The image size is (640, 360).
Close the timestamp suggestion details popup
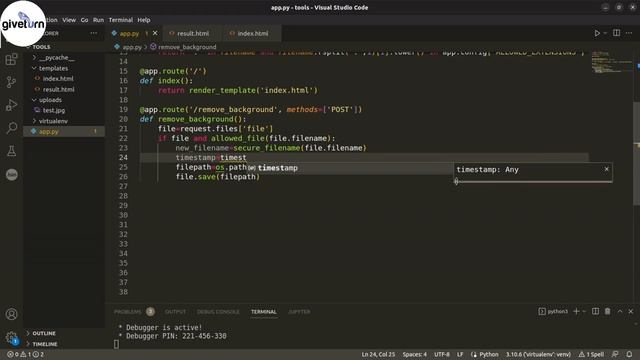pyautogui.click(x=607, y=169)
